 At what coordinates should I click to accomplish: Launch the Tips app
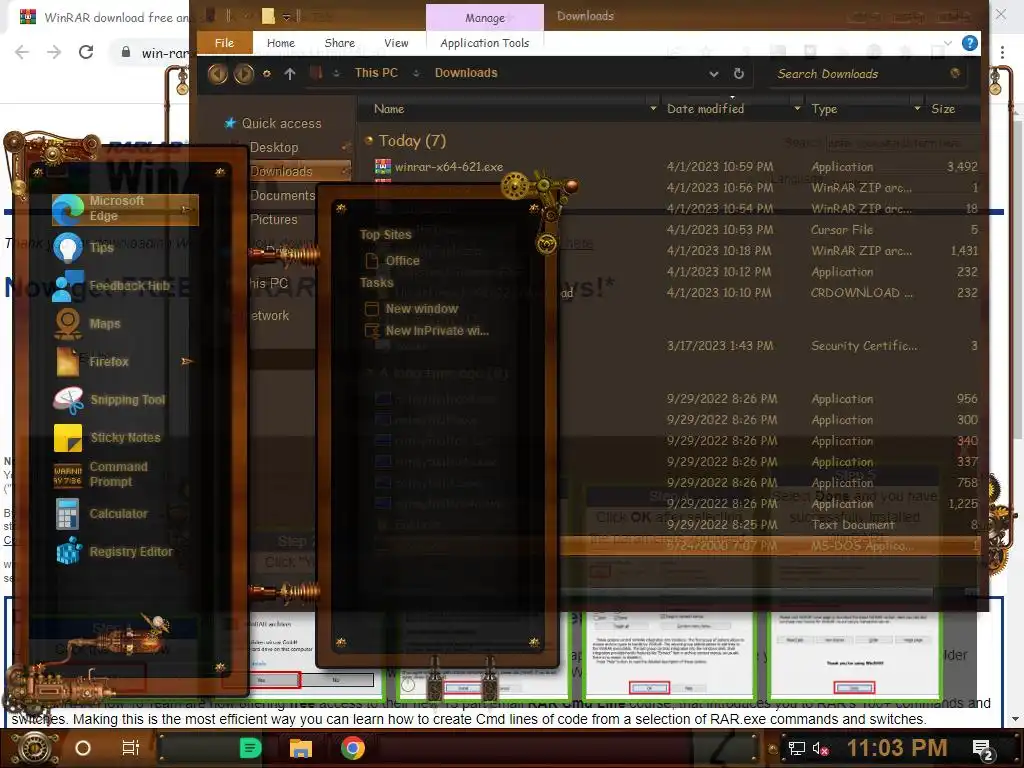click(101, 247)
